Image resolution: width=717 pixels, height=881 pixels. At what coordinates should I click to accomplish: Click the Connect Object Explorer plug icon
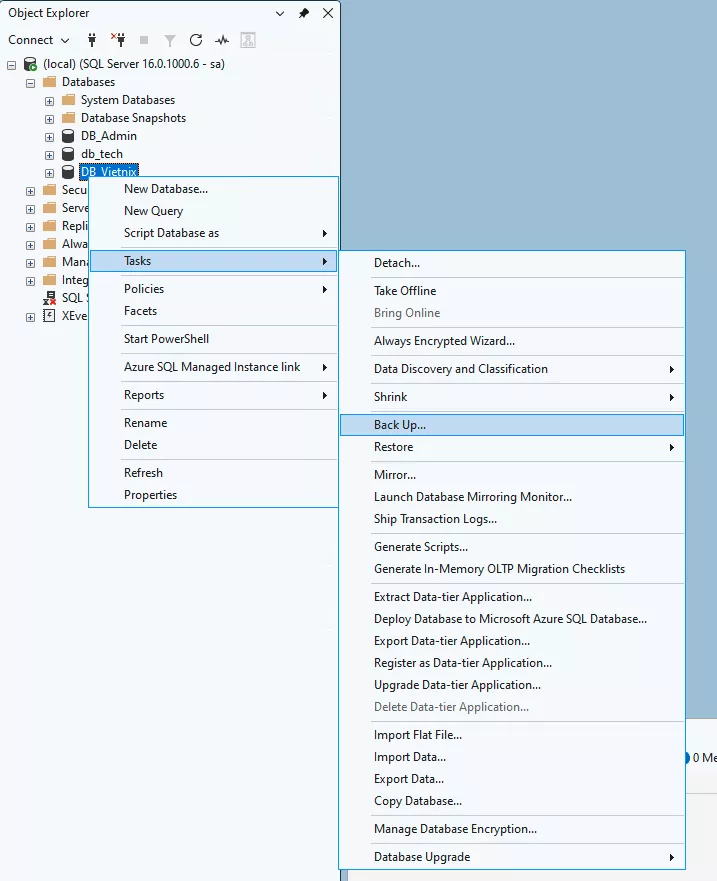click(x=92, y=40)
